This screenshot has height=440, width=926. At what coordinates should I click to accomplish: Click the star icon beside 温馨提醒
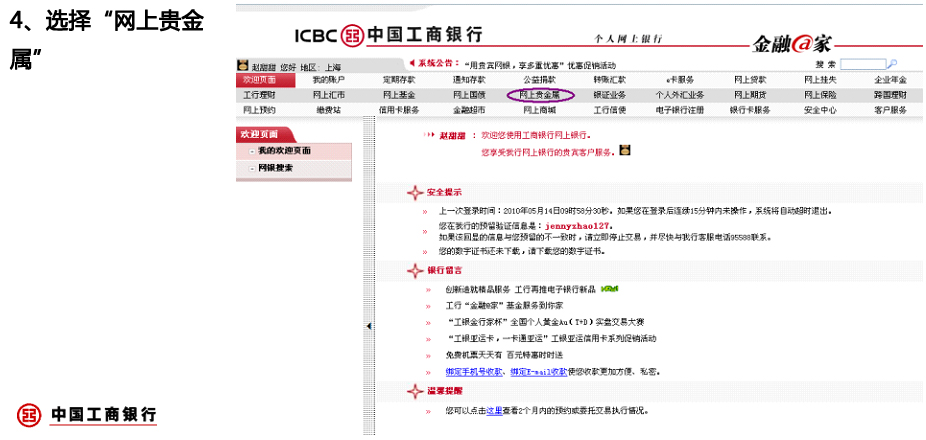point(416,392)
